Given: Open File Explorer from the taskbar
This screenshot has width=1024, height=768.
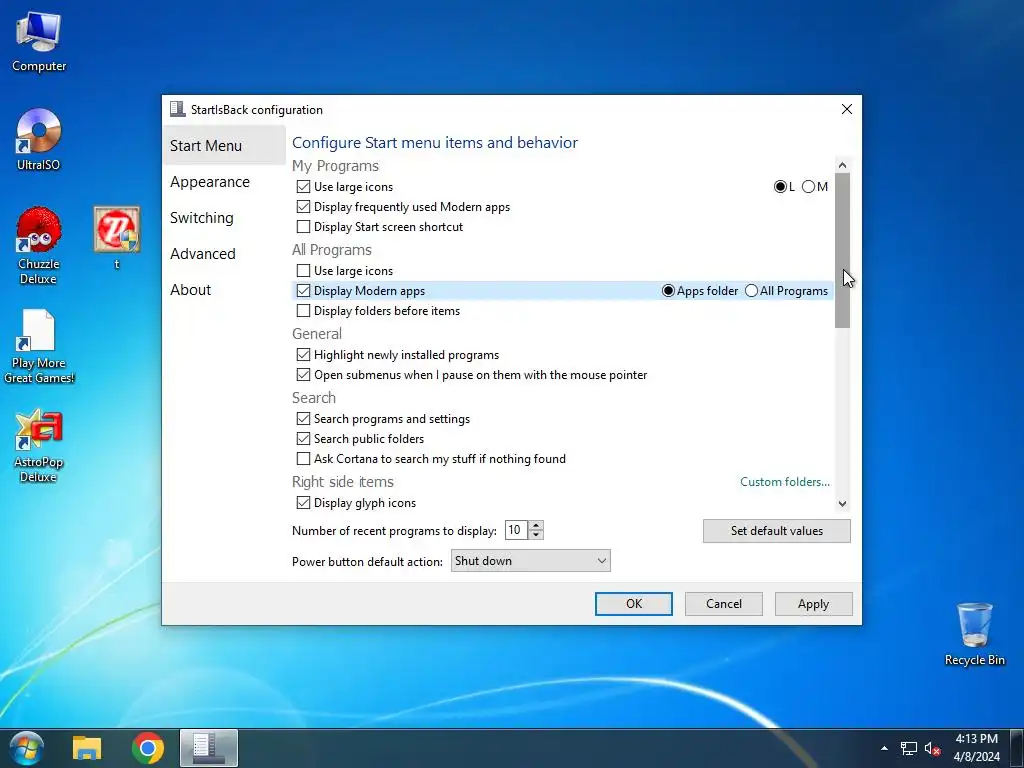Looking at the screenshot, I should tap(87, 748).
